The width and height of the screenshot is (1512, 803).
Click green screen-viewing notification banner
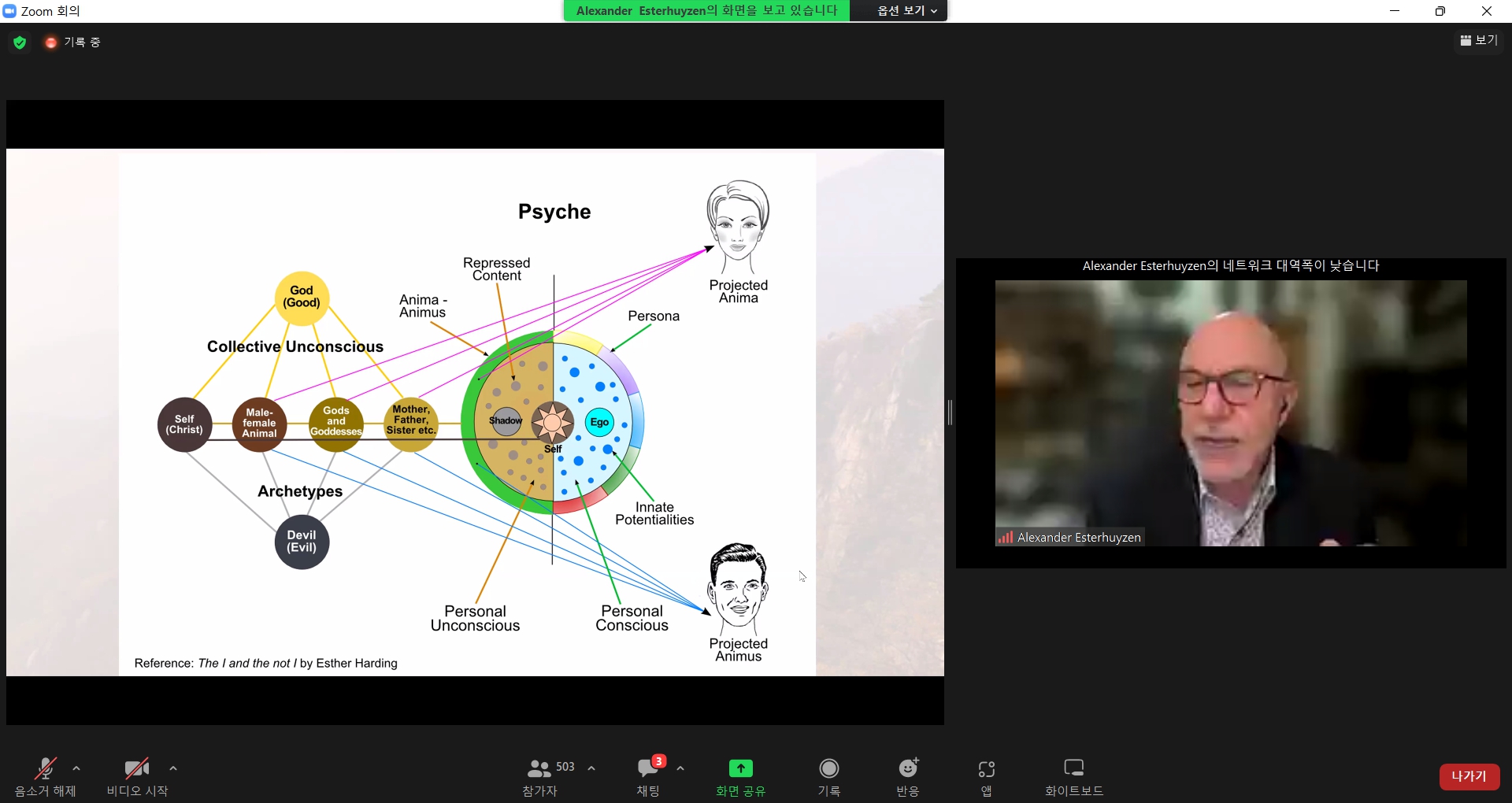pos(706,10)
